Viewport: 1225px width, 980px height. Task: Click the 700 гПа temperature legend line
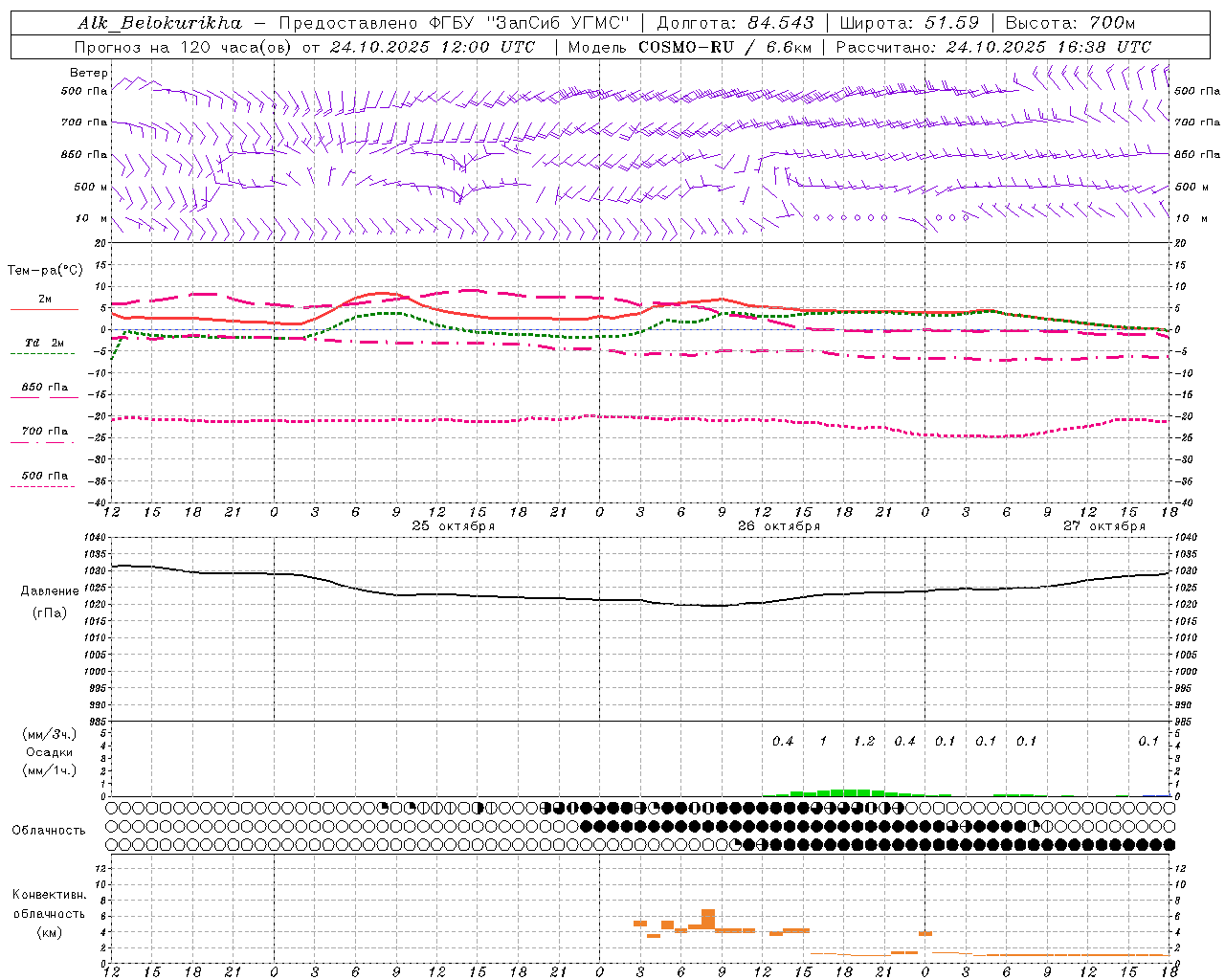click(44, 441)
